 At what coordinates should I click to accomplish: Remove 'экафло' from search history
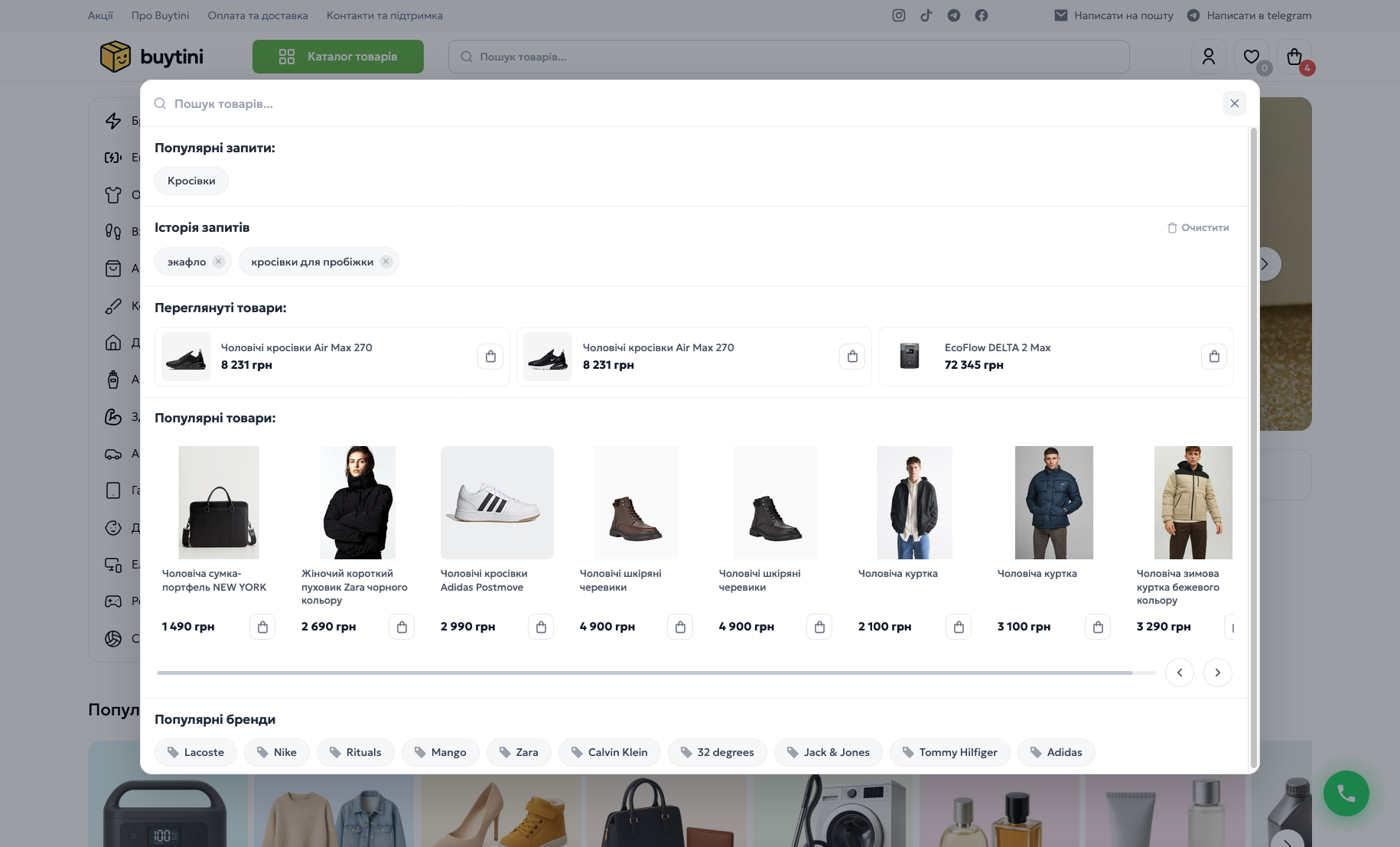coord(219,262)
